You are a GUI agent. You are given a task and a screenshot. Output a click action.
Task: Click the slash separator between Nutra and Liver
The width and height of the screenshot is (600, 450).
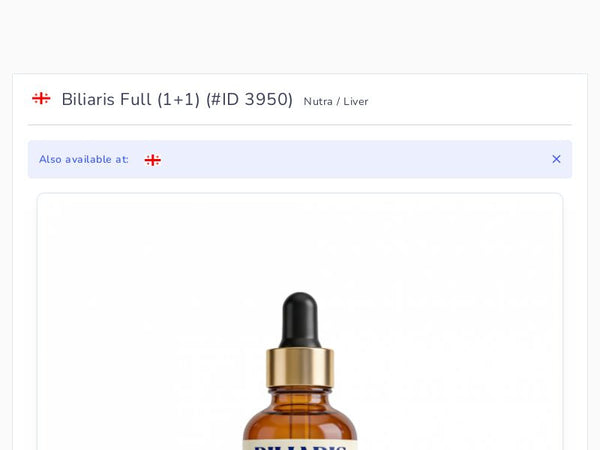click(338, 102)
